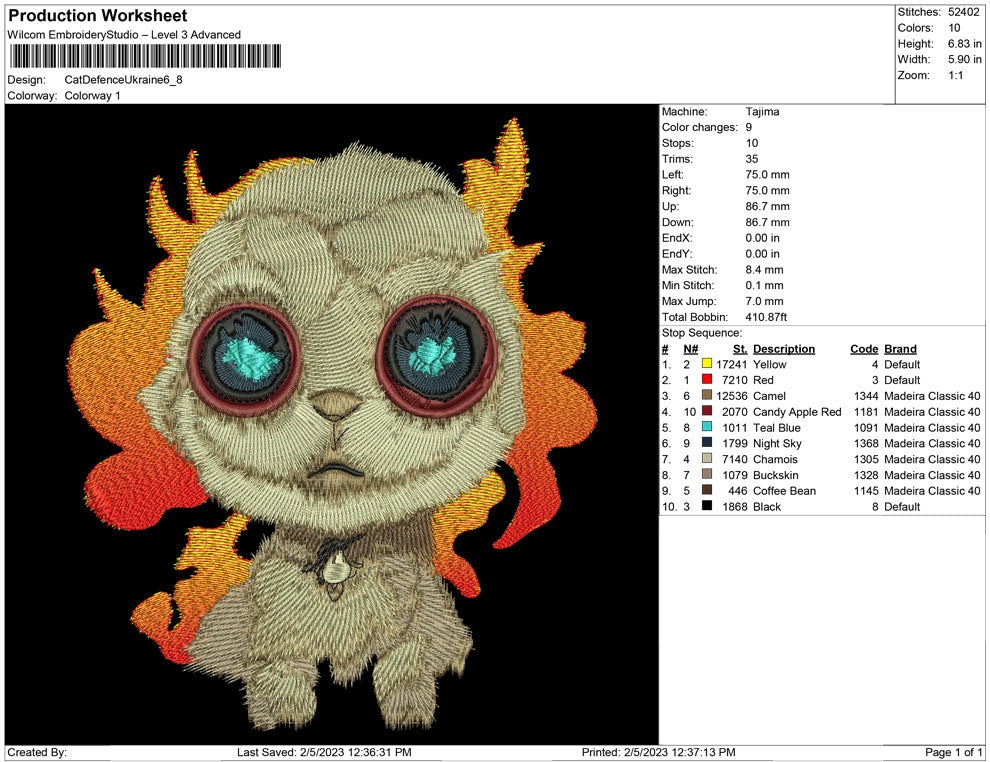
Task: Click the design name 'CatDefenceUkraine6_8'
Action: click(124, 80)
